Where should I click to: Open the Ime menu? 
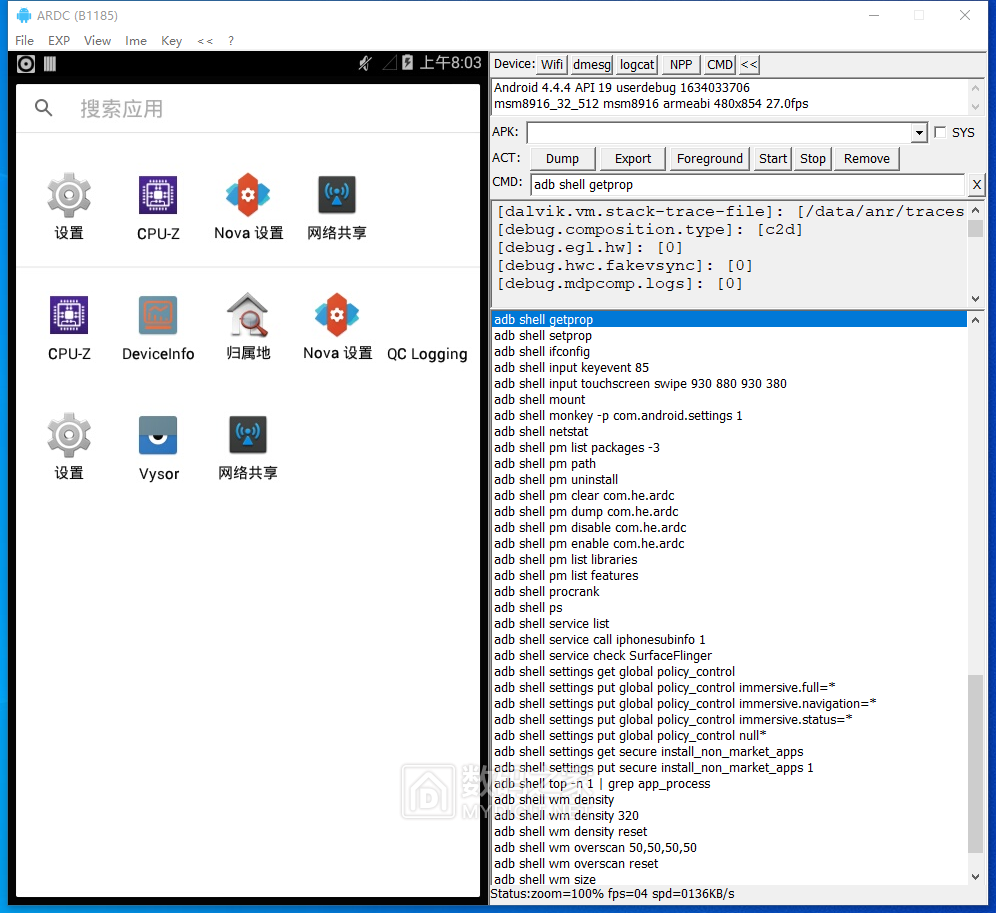point(136,41)
